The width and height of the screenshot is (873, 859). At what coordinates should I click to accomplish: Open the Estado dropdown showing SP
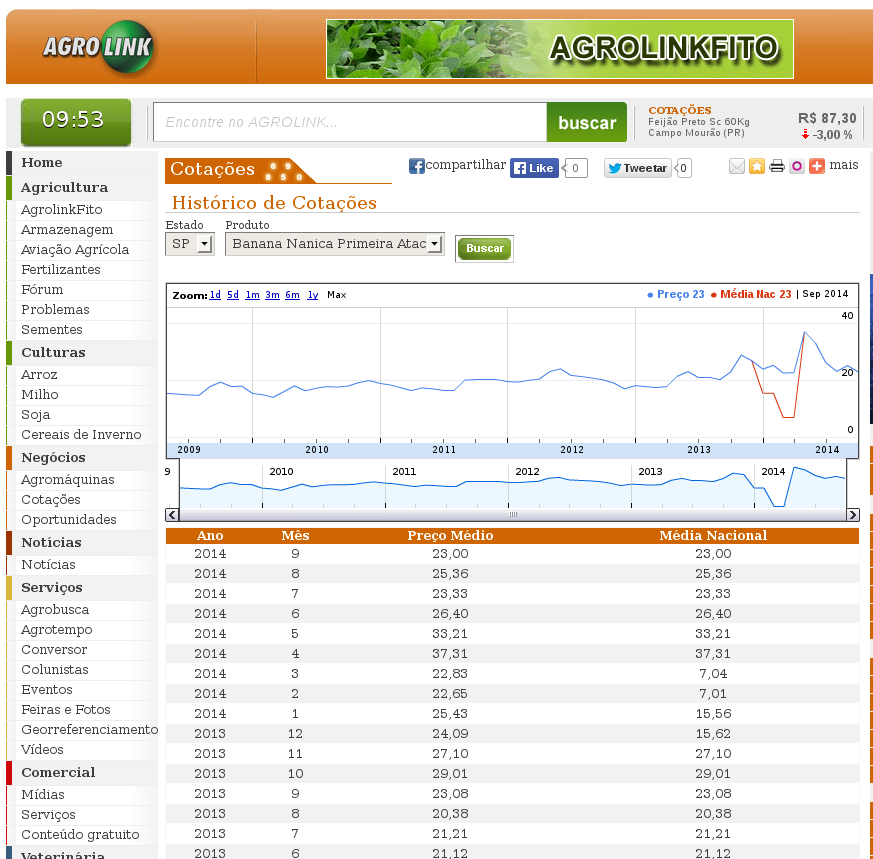[189, 244]
